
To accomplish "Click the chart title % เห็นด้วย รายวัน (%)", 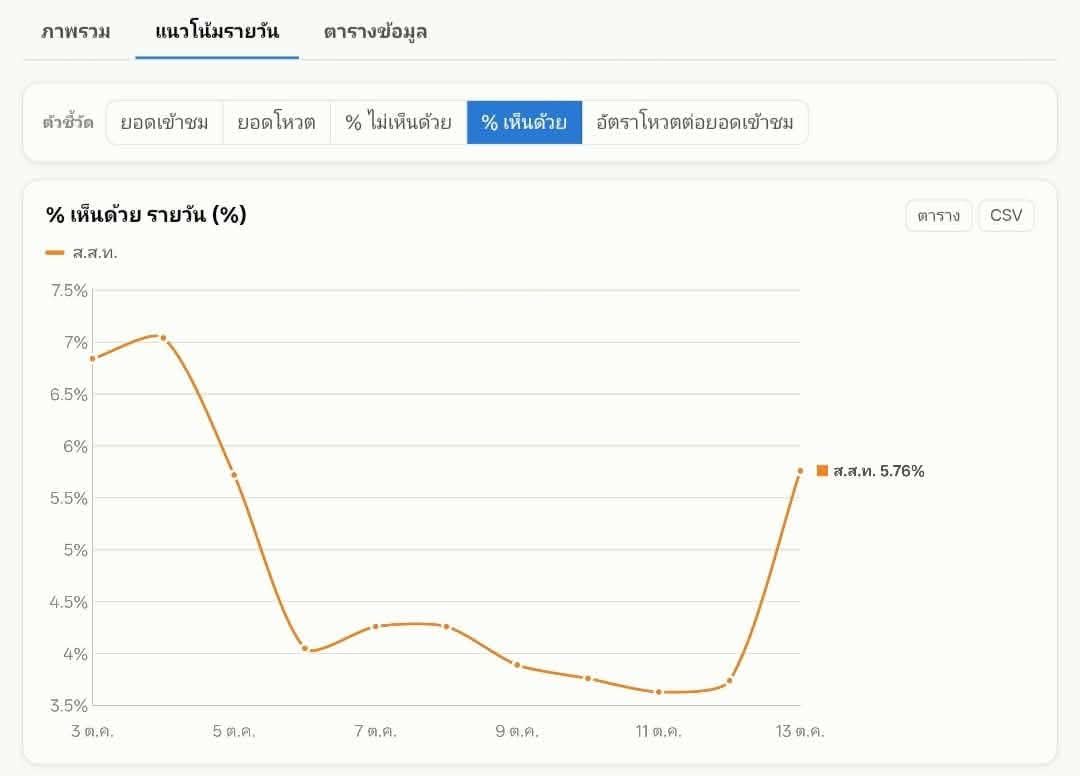I will [x=146, y=215].
